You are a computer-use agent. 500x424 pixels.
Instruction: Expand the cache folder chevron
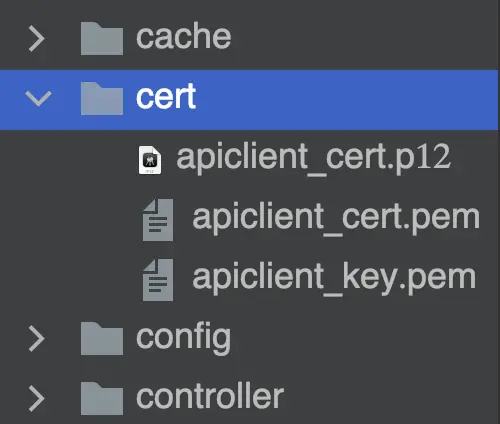(x=37, y=39)
